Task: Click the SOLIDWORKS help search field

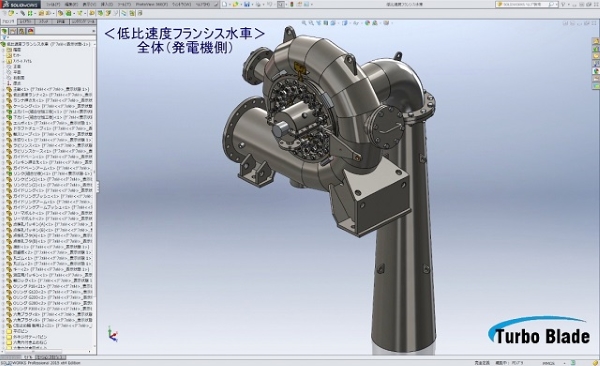Action: click(526, 4)
